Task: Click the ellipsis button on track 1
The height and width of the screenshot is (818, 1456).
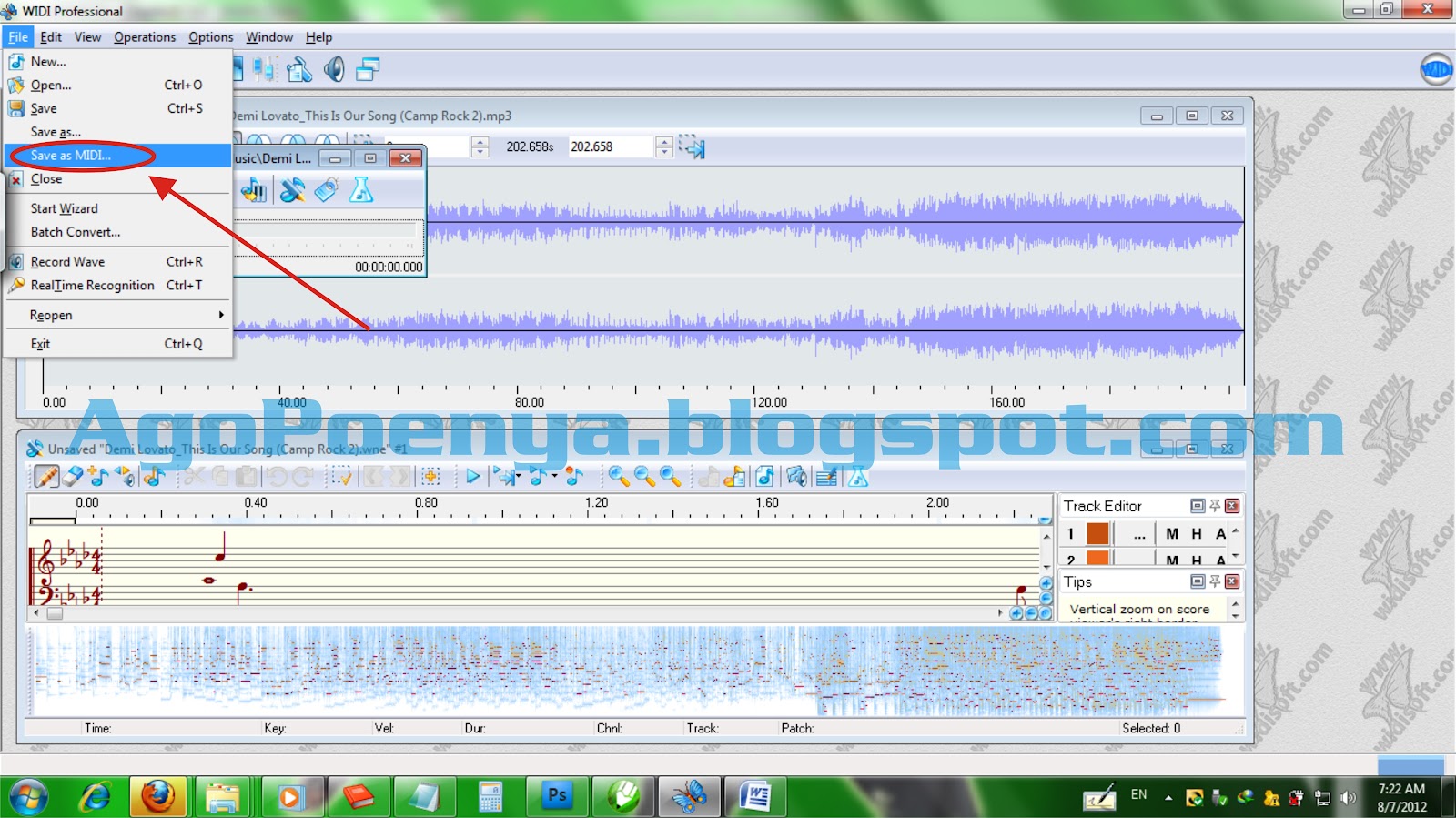Action: [1139, 534]
